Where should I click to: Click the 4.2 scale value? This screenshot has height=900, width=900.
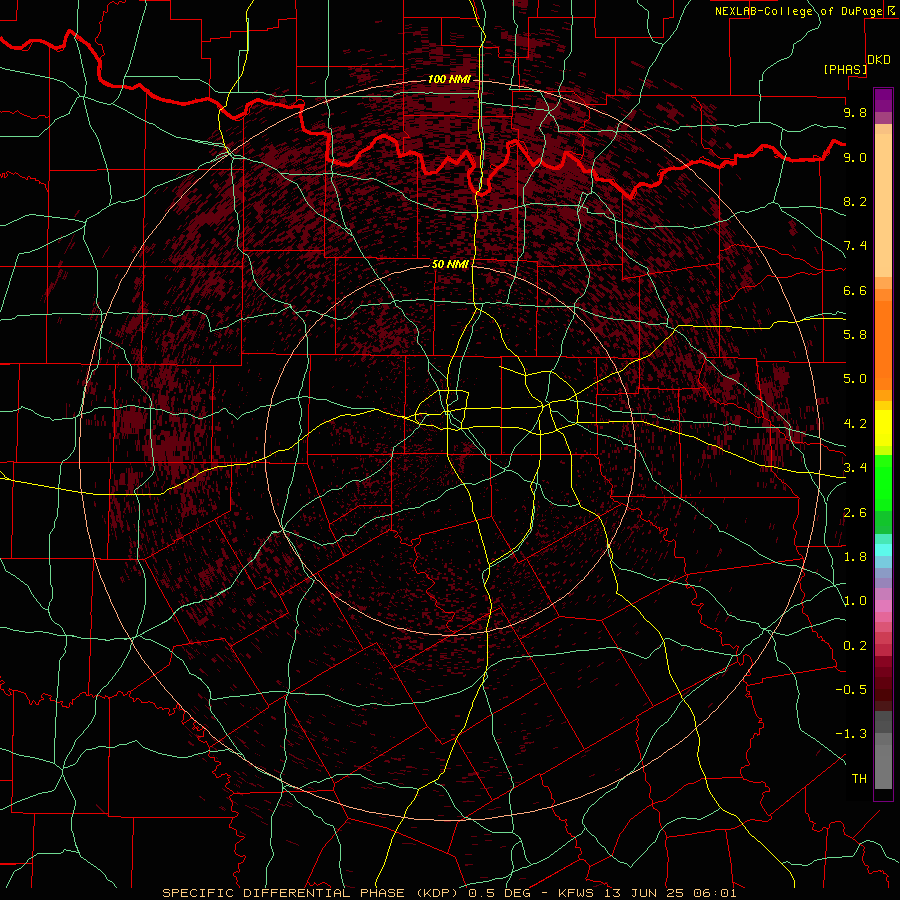pyautogui.click(x=855, y=424)
